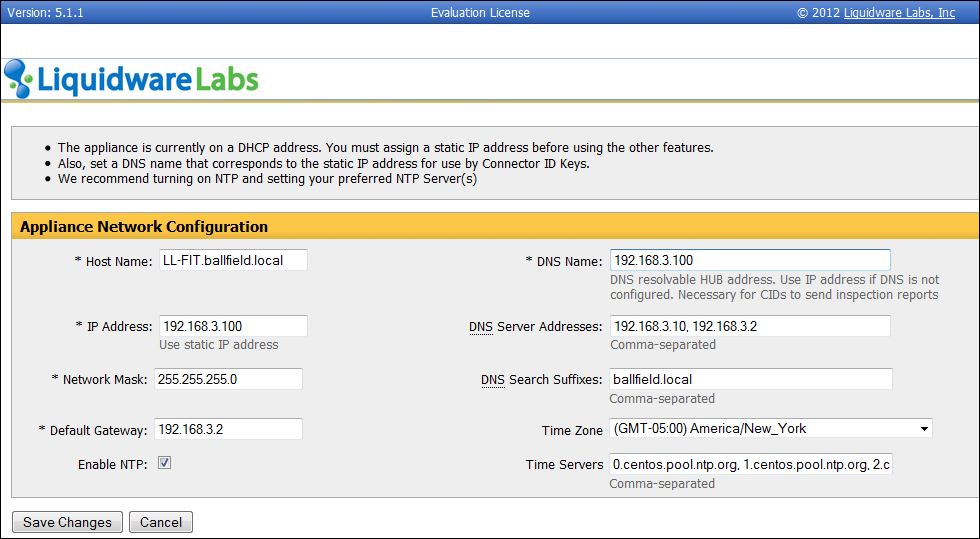Click the Appliance Network Configuration header
Viewport: 980px width, 539px height.
click(144, 227)
